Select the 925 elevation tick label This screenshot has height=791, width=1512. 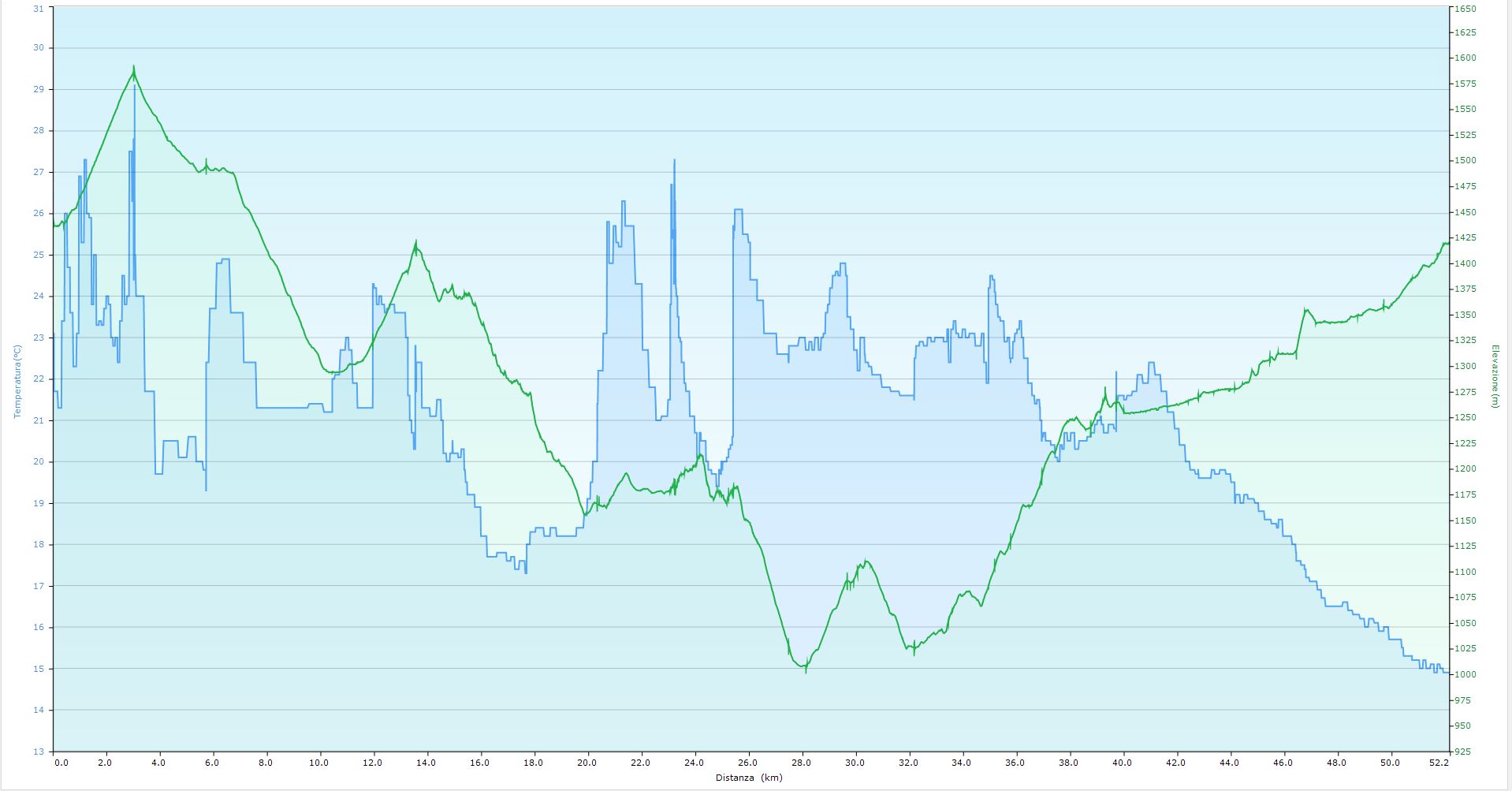1462,752
